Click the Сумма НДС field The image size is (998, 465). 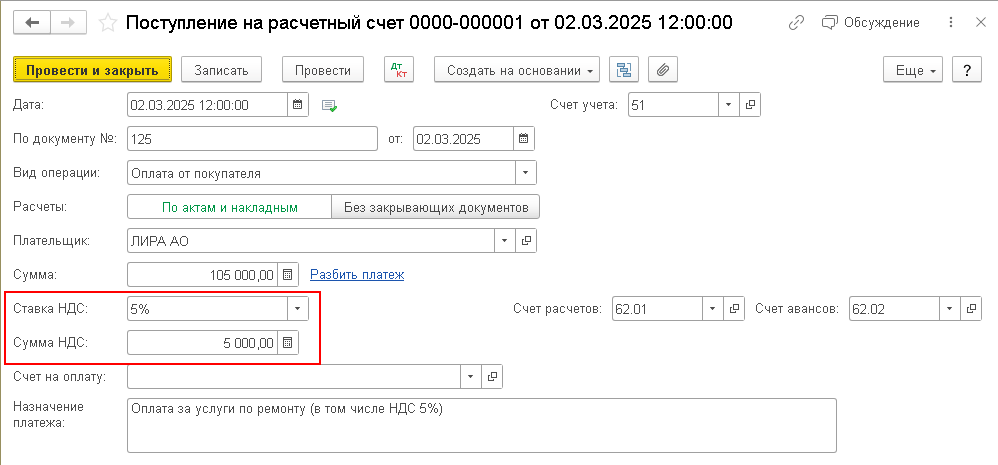tap(202, 343)
